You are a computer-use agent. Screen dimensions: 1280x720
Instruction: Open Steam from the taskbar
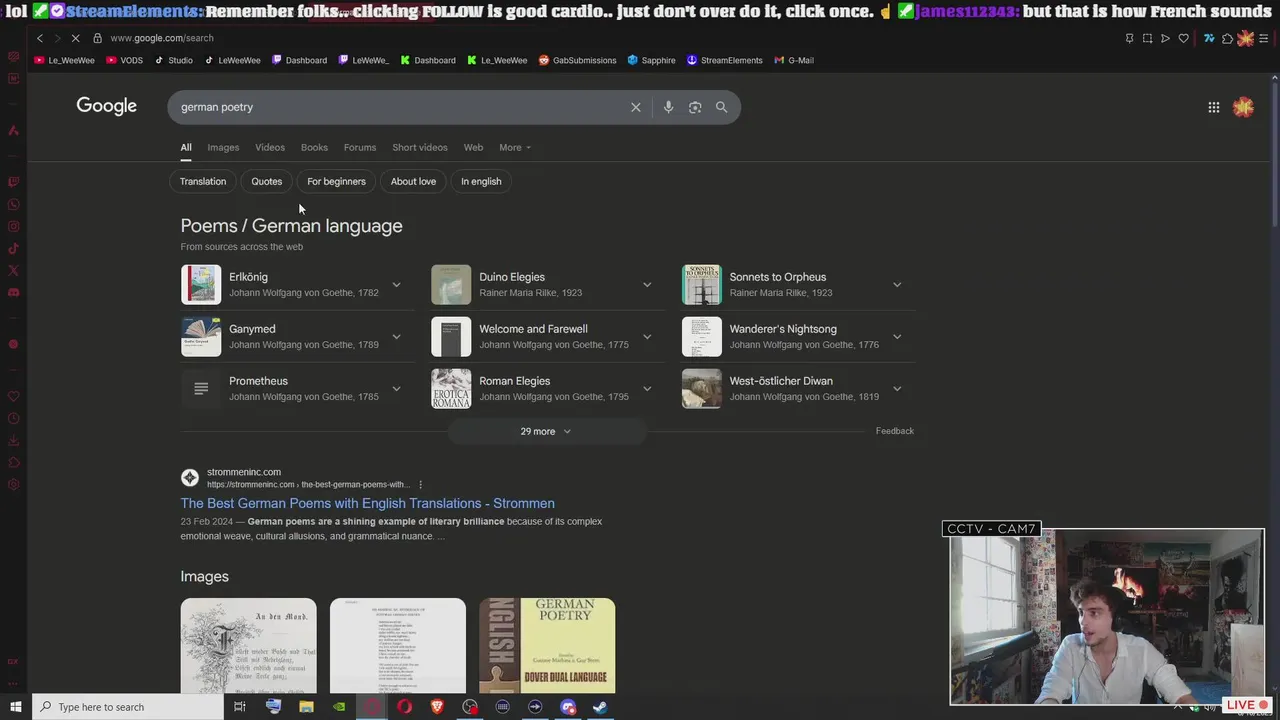600,707
